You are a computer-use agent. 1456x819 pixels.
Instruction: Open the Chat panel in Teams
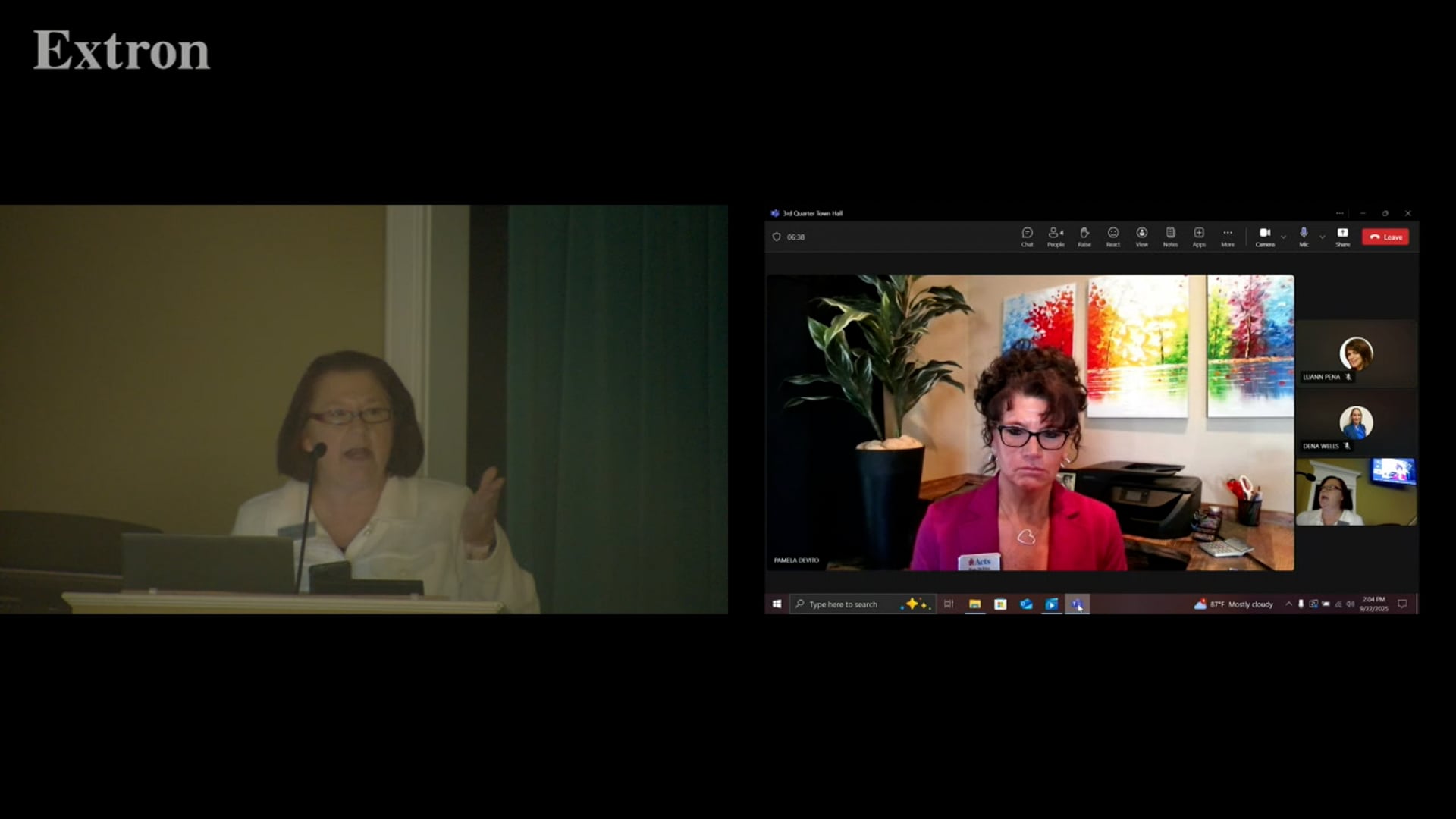point(1027,237)
